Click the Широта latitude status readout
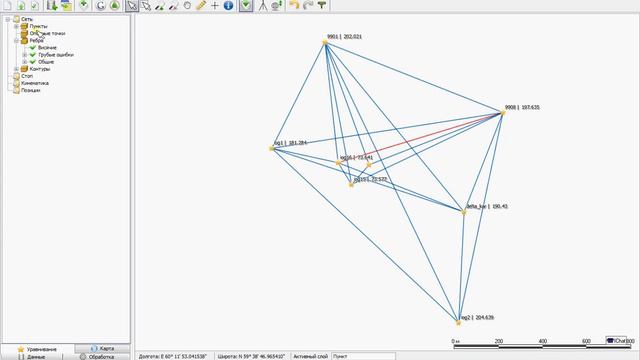Image resolution: width=640 pixels, height=360 pixels. (251, 356)
